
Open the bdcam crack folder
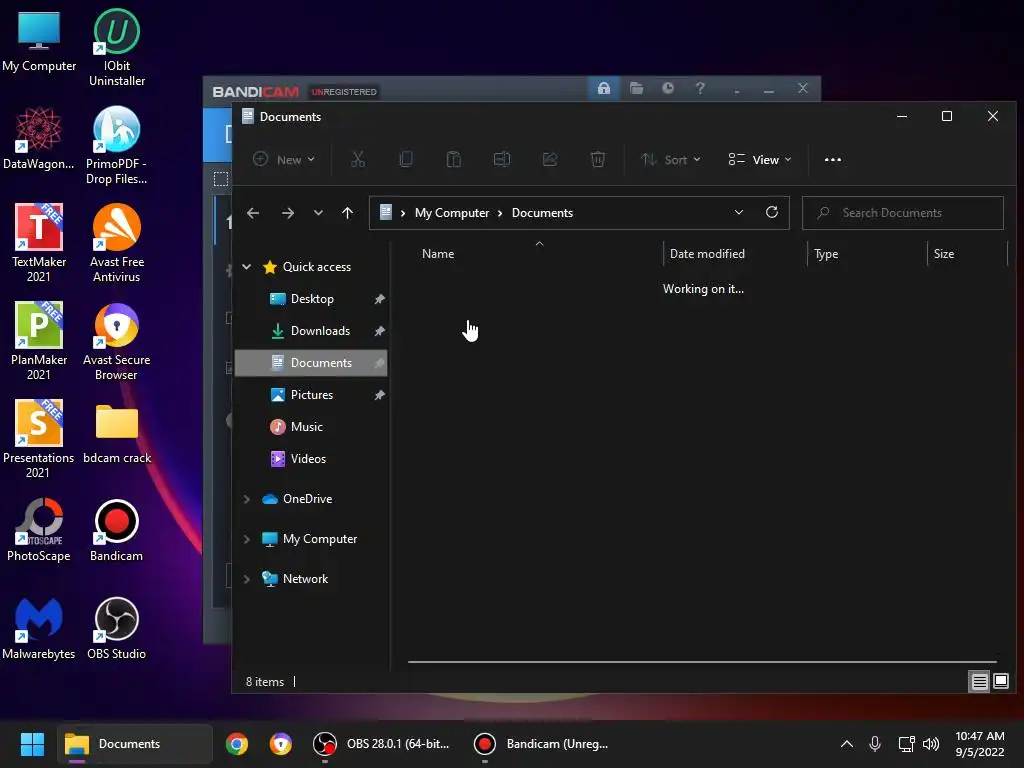pos(117,434)
